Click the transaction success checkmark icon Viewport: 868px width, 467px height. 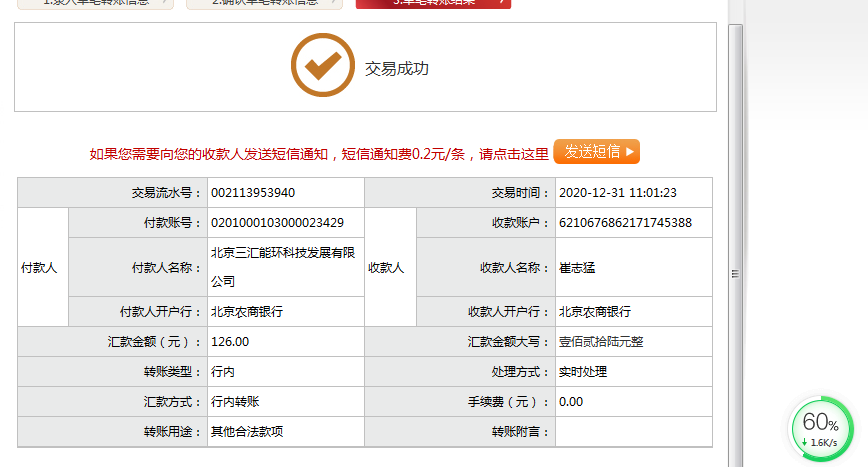point(322,66)
